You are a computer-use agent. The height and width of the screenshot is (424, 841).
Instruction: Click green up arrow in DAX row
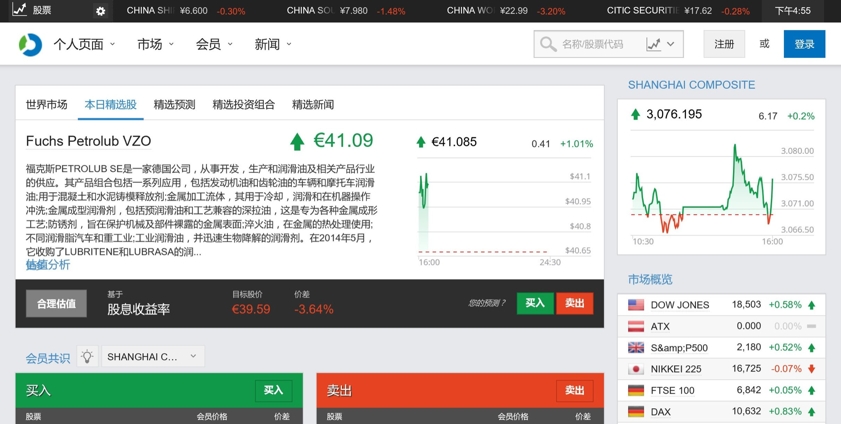coord(812,412)
